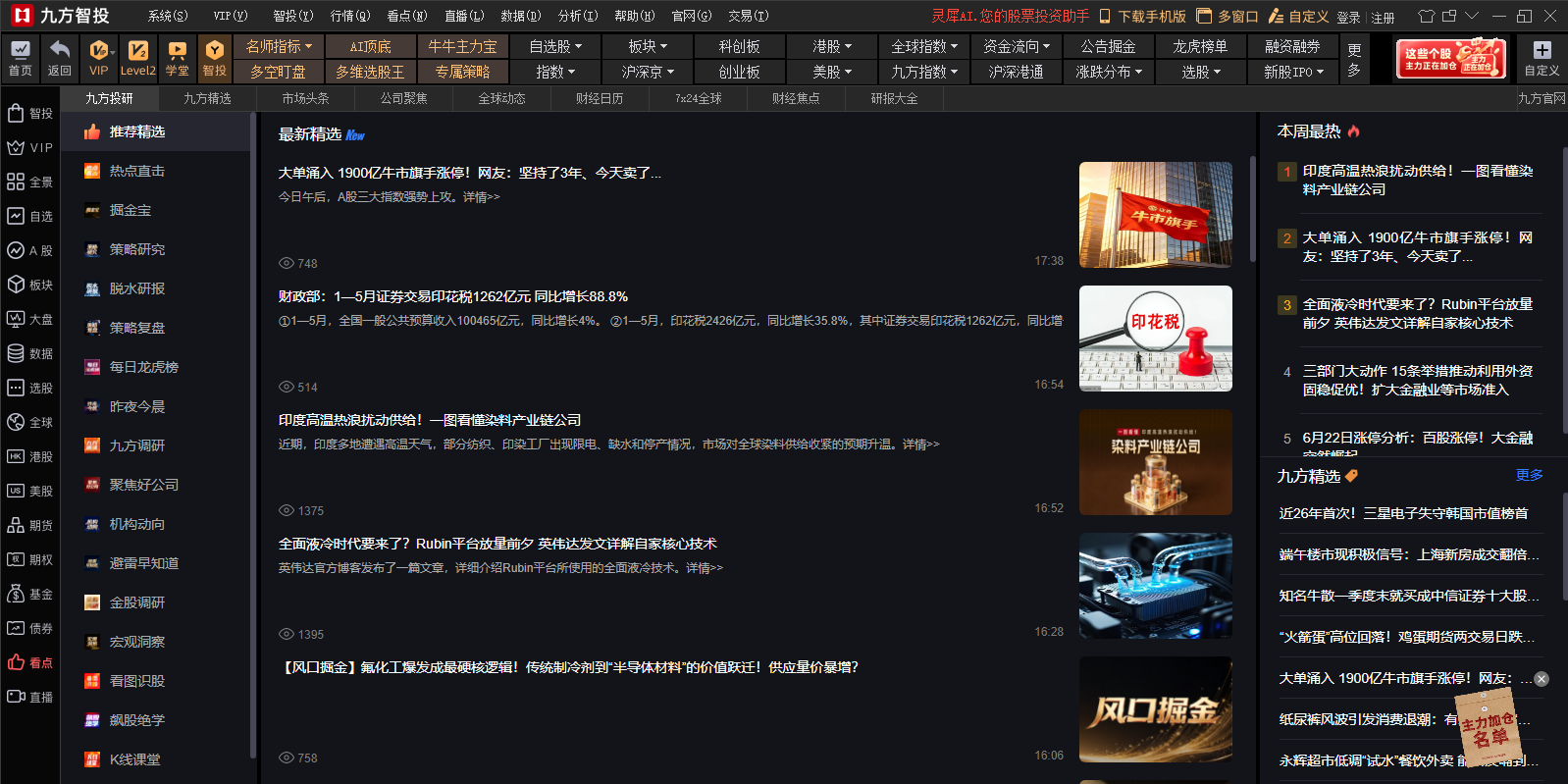Select A股 in the left sidebar

click(x=30, y=250)
